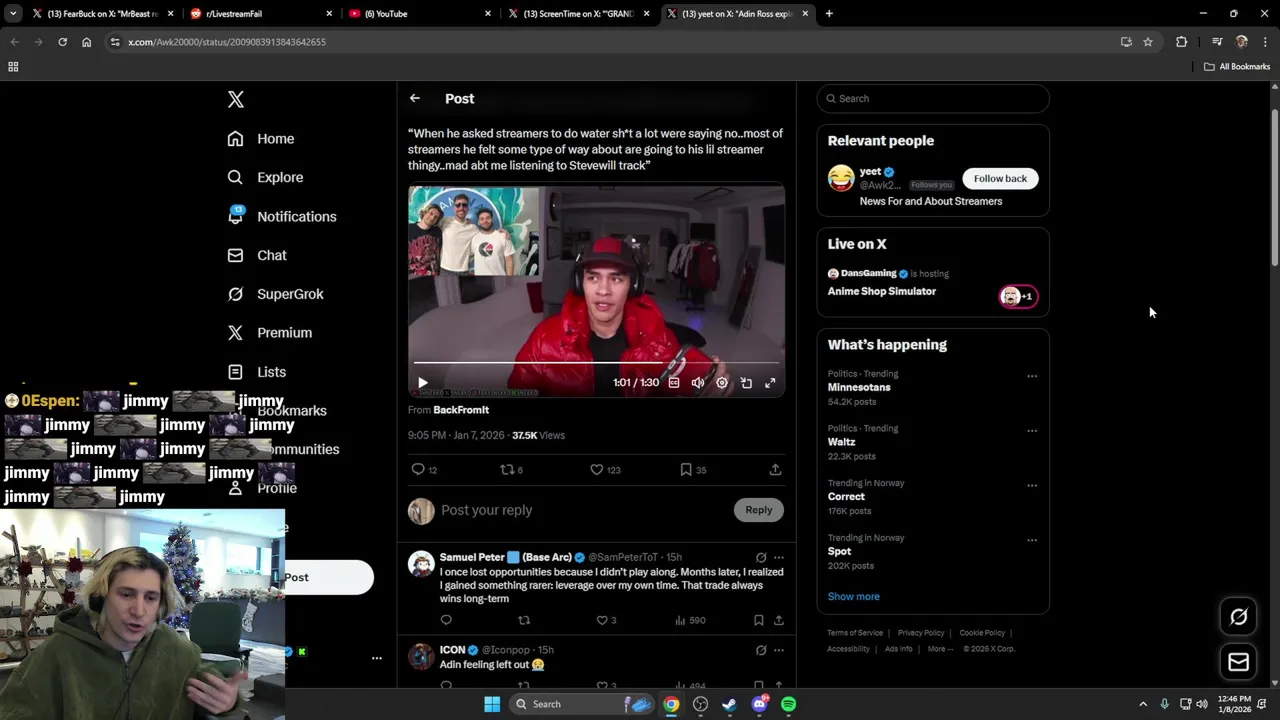Bookmark Samuel Peter's reply
The width and height of the screenshot is (1280, 720).
pyautogui.click(x=758, y=620)
